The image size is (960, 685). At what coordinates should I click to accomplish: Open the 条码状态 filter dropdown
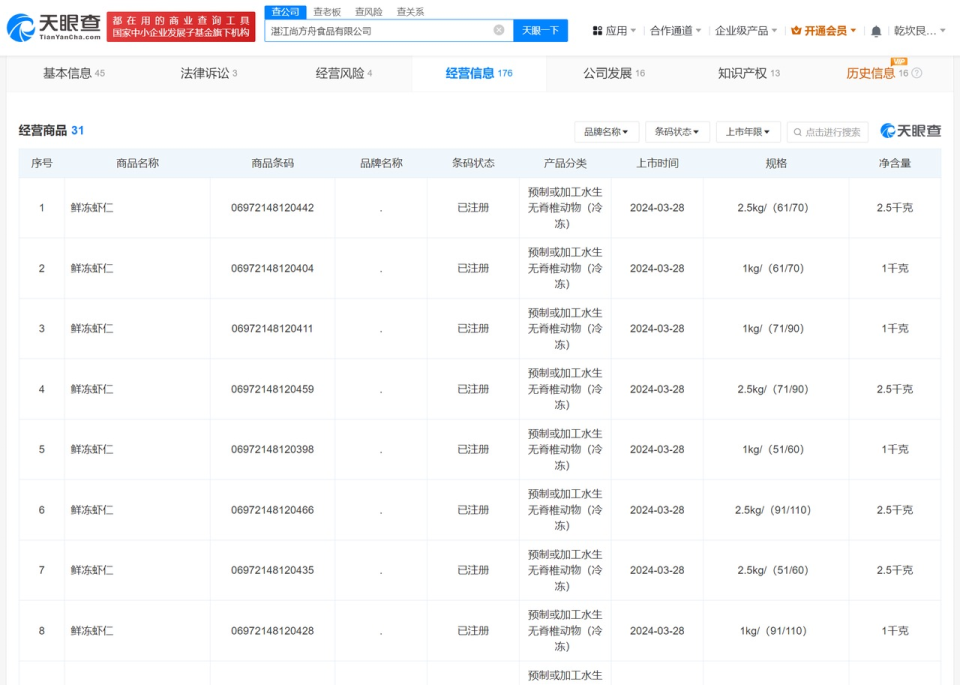(x=677, y=132)
